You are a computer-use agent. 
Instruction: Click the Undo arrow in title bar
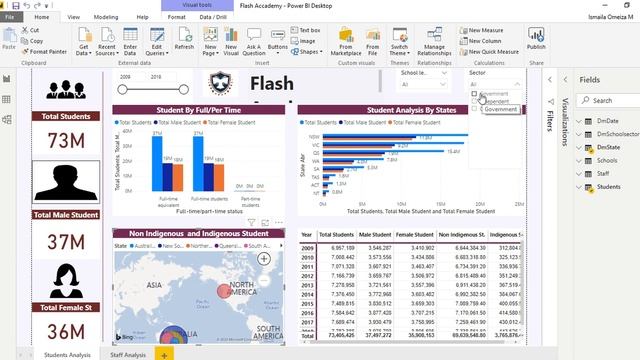coord(27,6)
